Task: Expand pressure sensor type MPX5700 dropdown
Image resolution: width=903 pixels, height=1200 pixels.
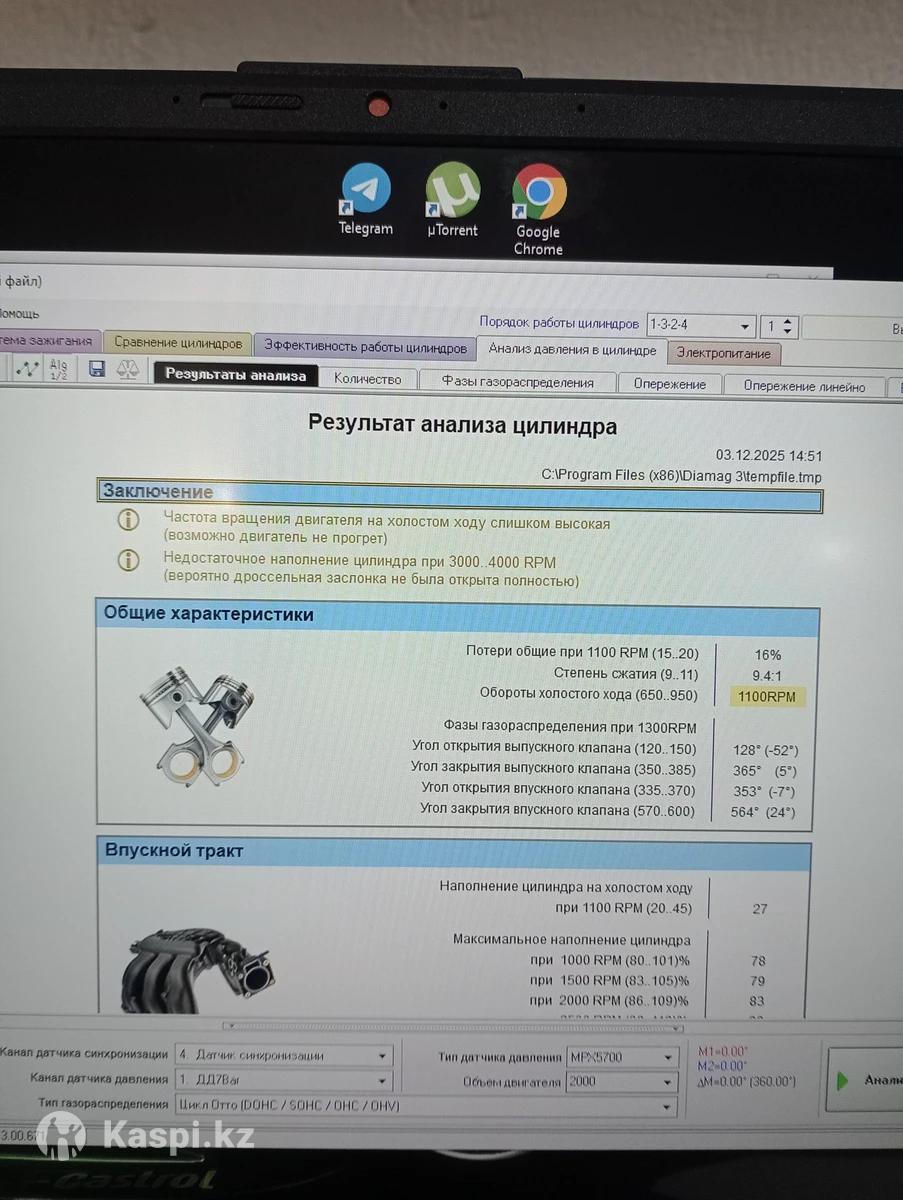Action: coord(669,1058)
